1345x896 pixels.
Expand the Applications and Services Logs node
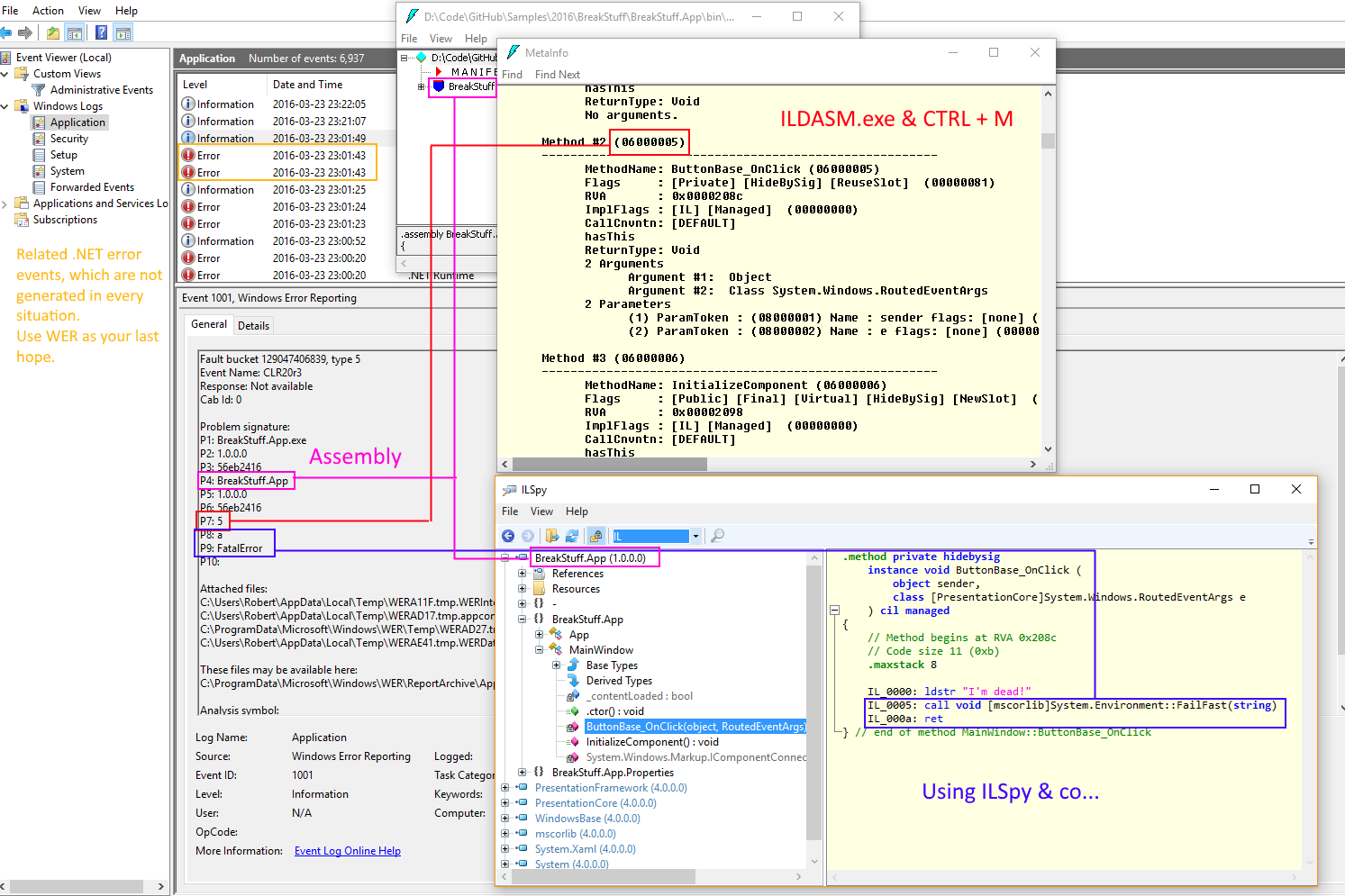point(5,204)
